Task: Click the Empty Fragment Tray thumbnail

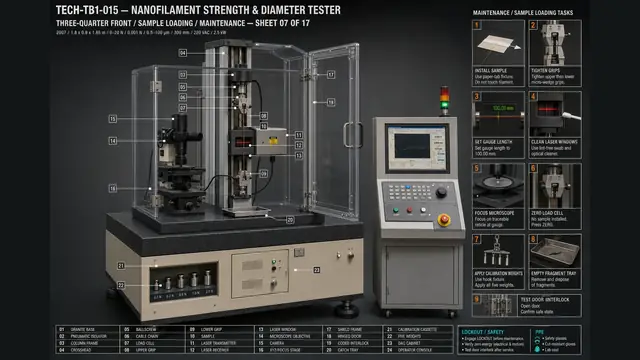Action: click(555, 252)
